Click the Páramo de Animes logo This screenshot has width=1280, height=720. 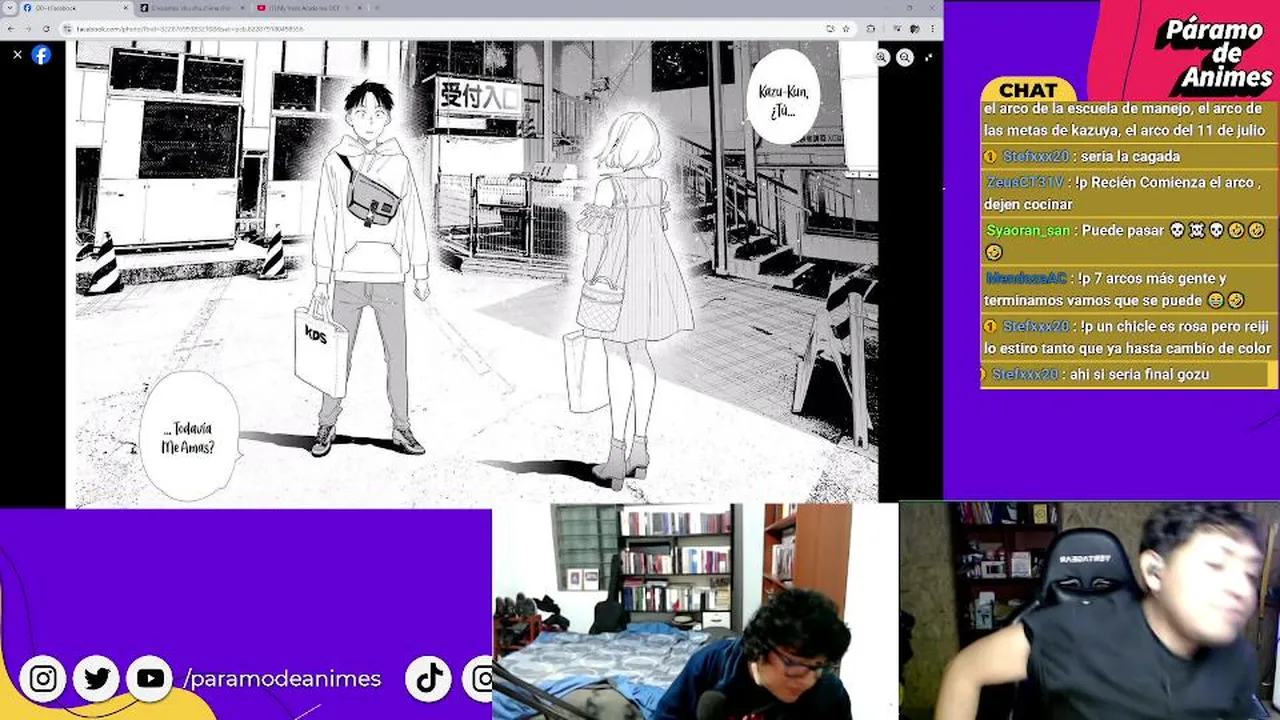pos(1213,53)
